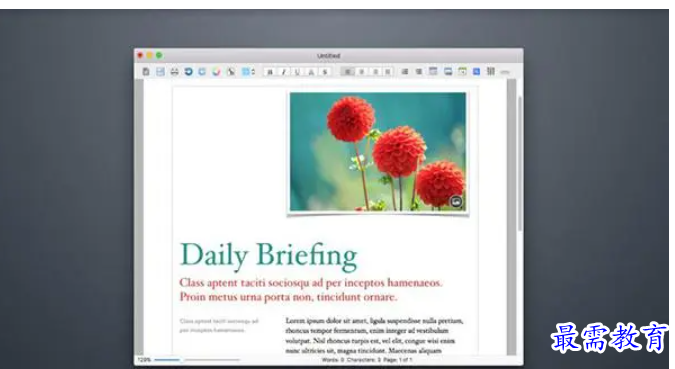Click the blue special character icon
Image resolution: width=675 pixels, height=369 pixels.
(x=476, y=71)
